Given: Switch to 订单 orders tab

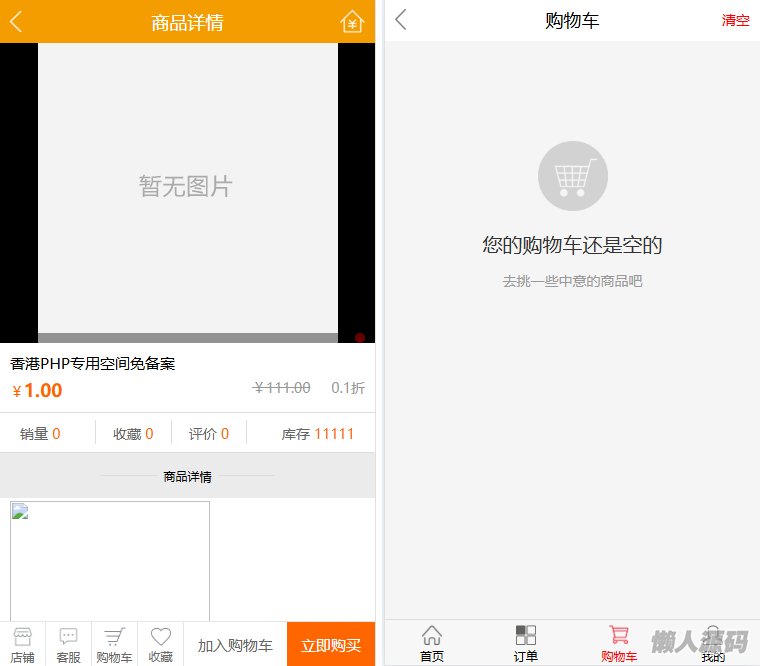Looking at the screenshot, I should click(525, 643).
